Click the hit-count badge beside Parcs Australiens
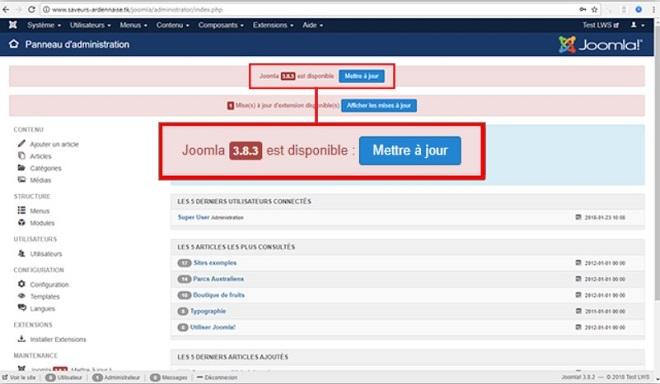 (x=184, y=279)
